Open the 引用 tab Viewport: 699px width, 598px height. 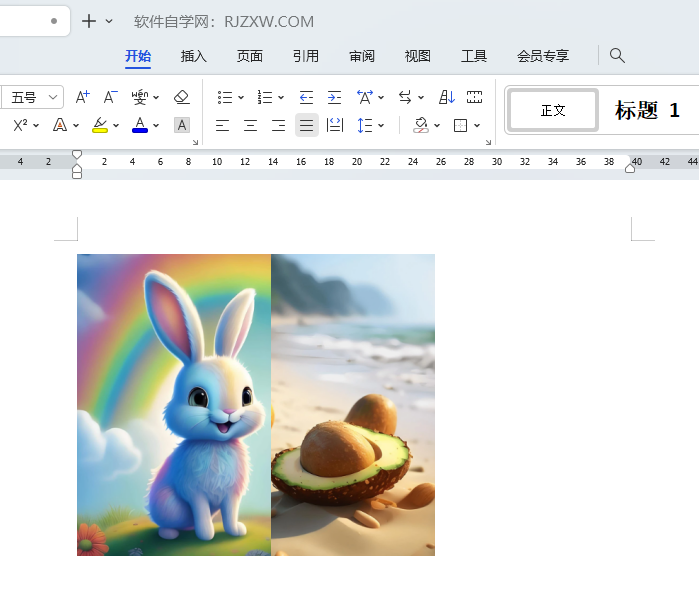pos(306,56)
